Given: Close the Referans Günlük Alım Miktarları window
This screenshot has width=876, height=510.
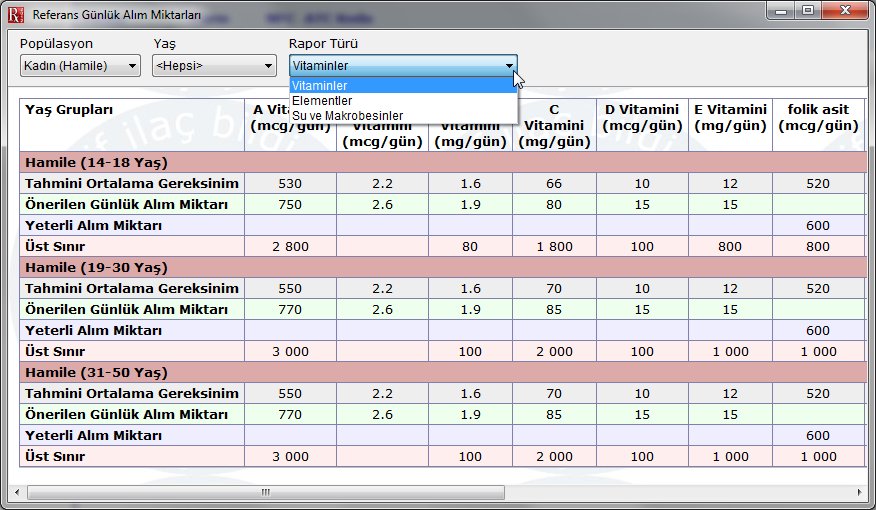Looking at the screenshot, I should [842, 12].
